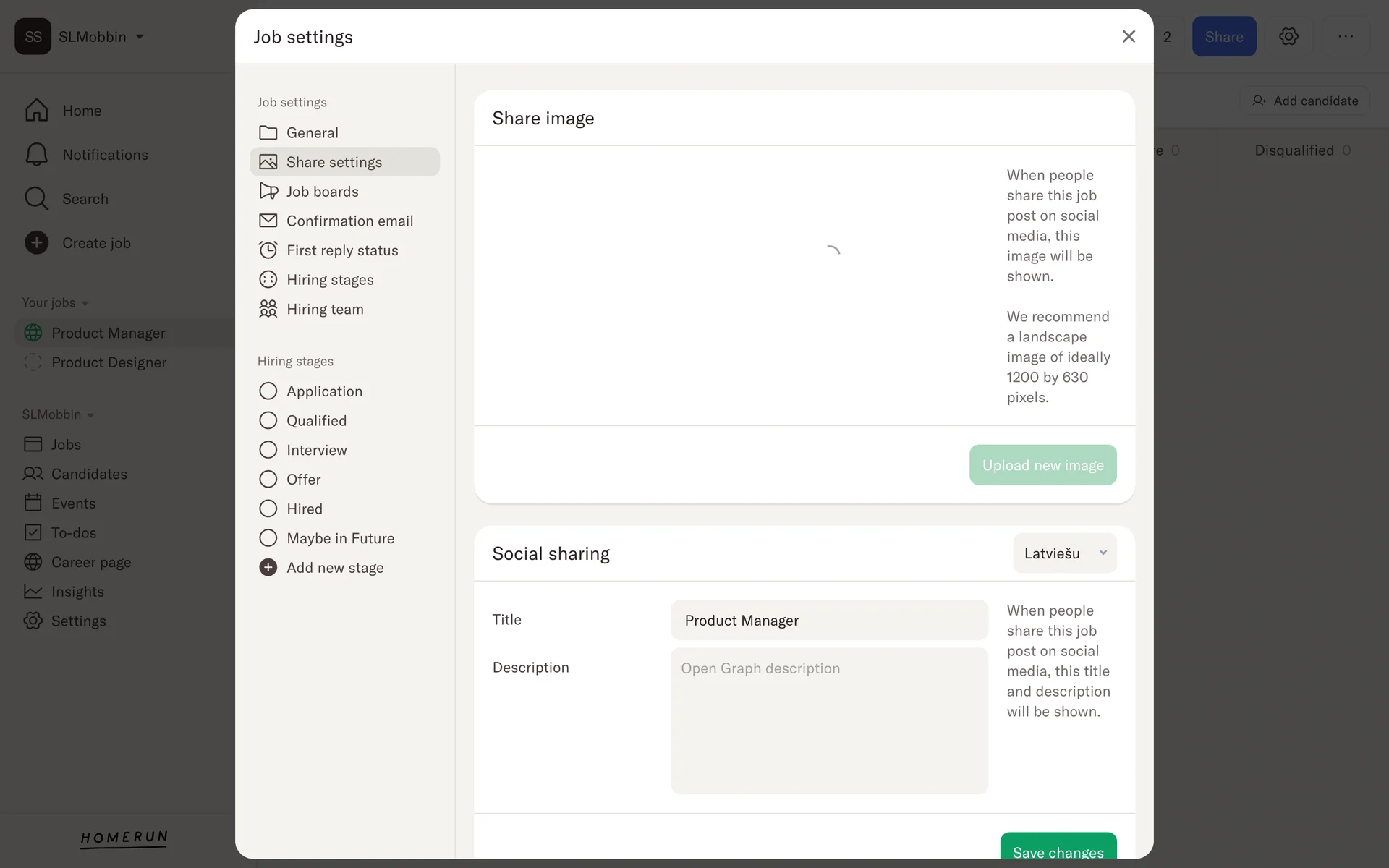The image size is (1389, 868).
Task: Collapse the Your jobs section
Action: point(85,303)
